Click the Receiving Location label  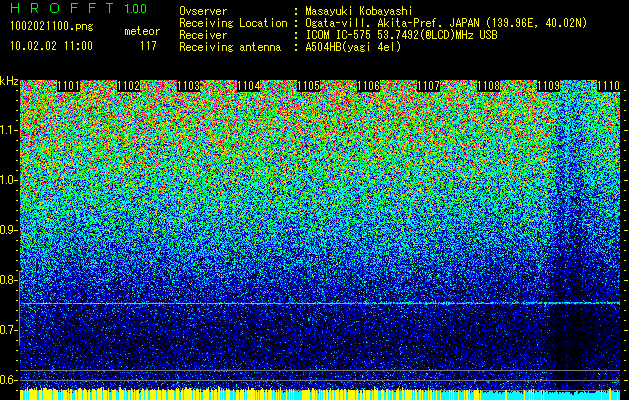pyautogui.click(x=233, y=23)
